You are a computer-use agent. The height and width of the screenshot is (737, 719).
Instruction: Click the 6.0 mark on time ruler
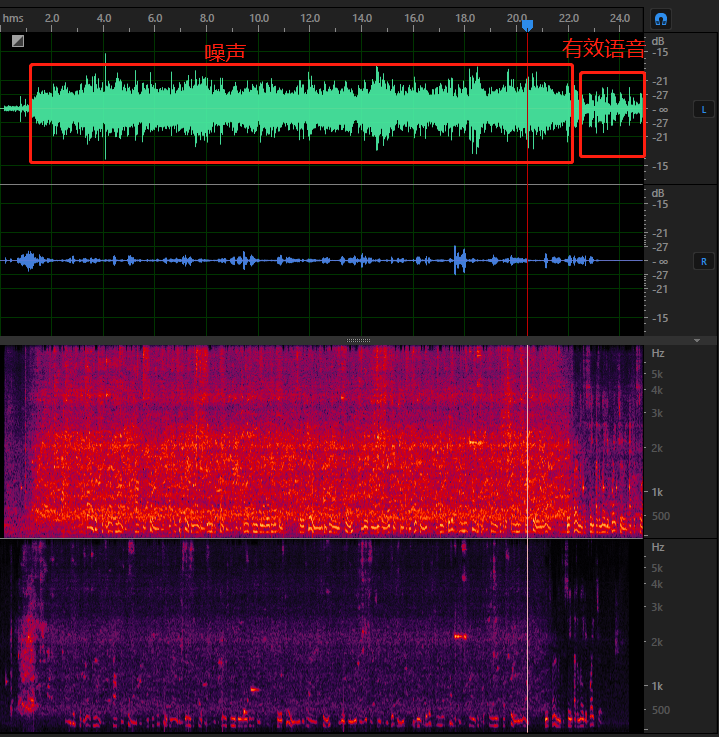155,18
